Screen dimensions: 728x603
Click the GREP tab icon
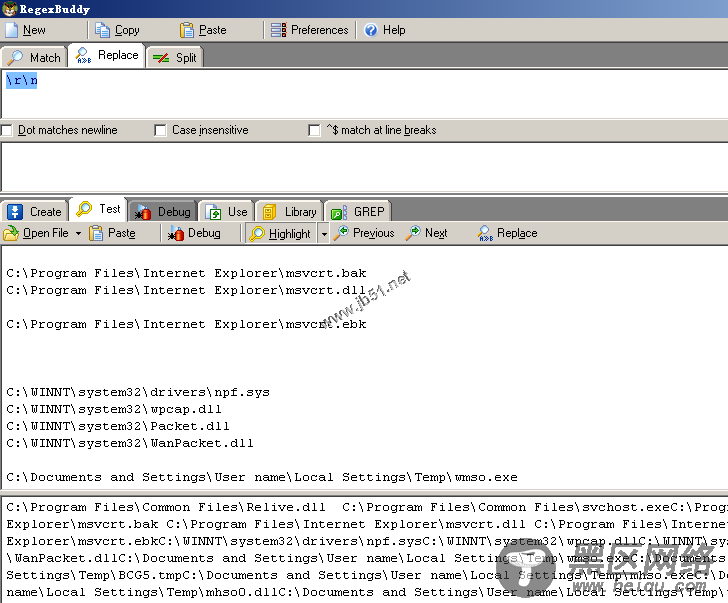pos(338,212)
